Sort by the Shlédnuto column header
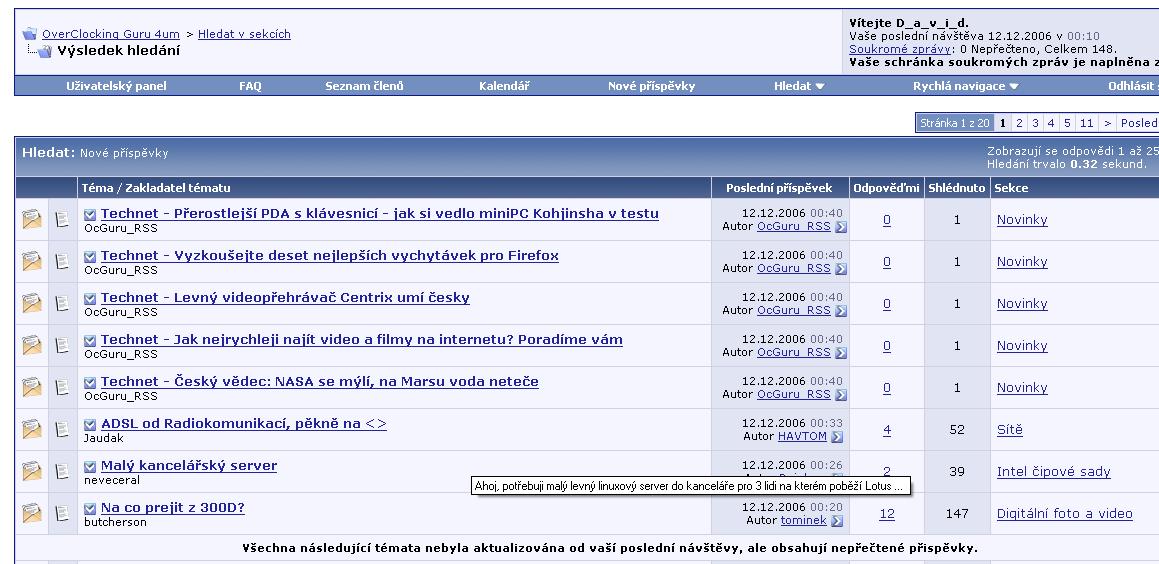 [956, 188]
